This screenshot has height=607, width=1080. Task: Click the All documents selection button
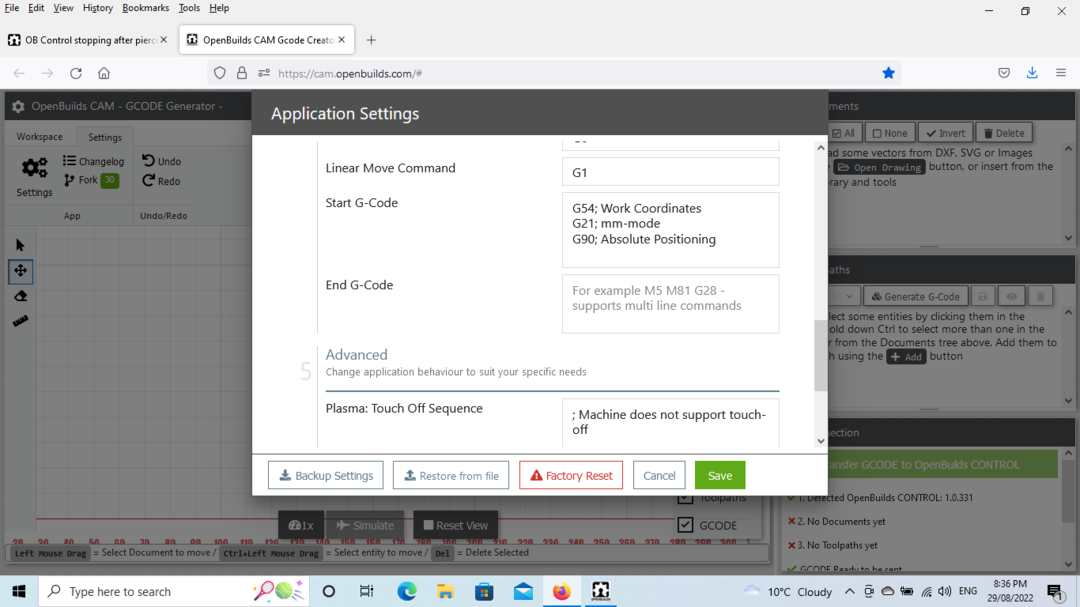pos(843,133)
